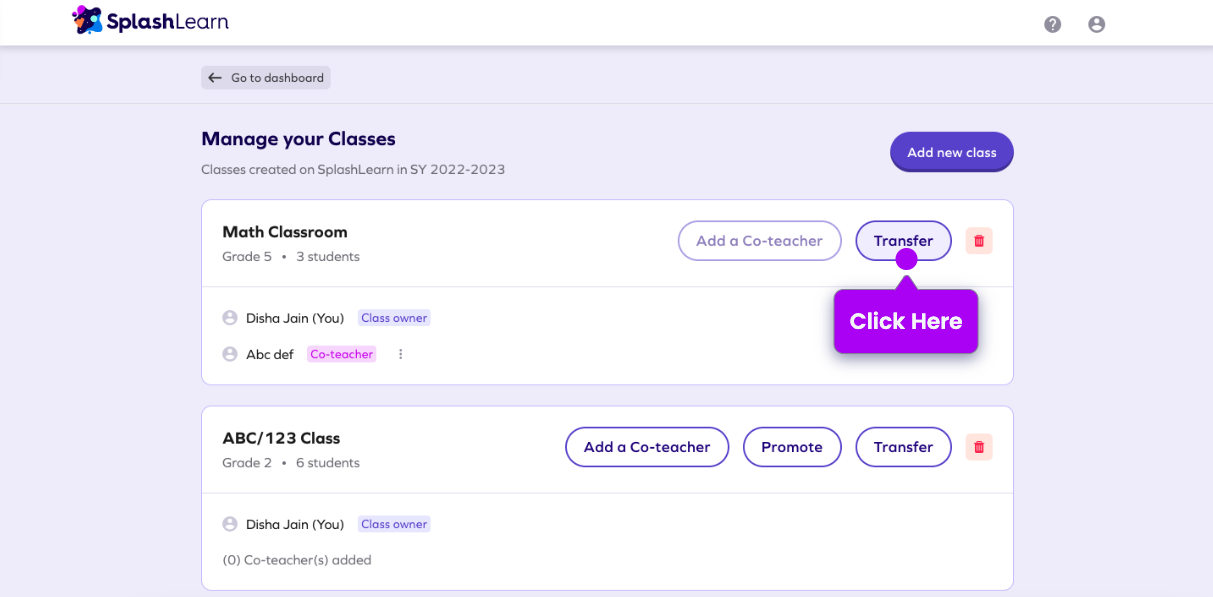Delete the Math Classroom class

(x=979, y=241)
